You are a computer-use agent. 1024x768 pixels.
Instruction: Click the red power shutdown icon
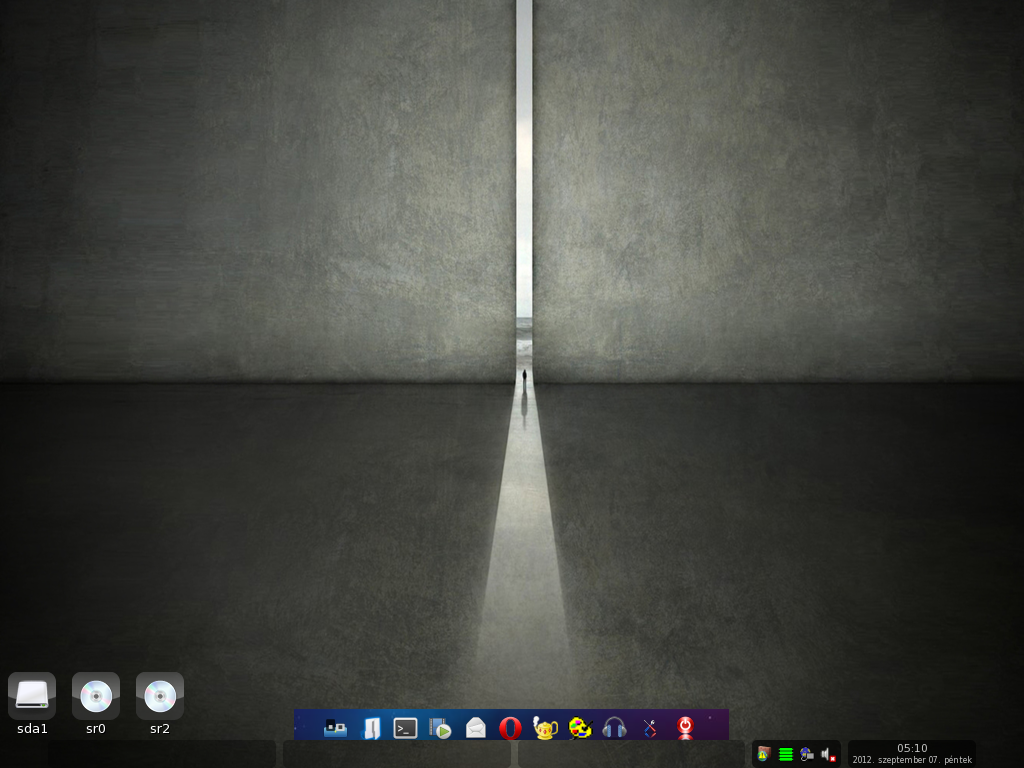point(685,728)
